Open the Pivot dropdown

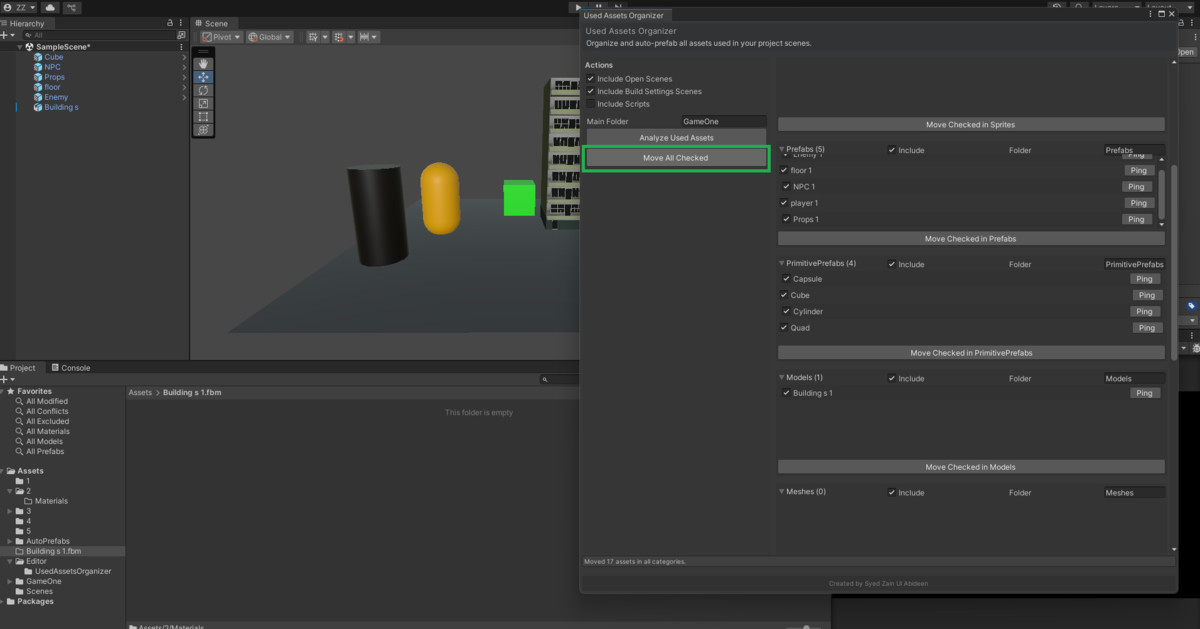[221, 37]
